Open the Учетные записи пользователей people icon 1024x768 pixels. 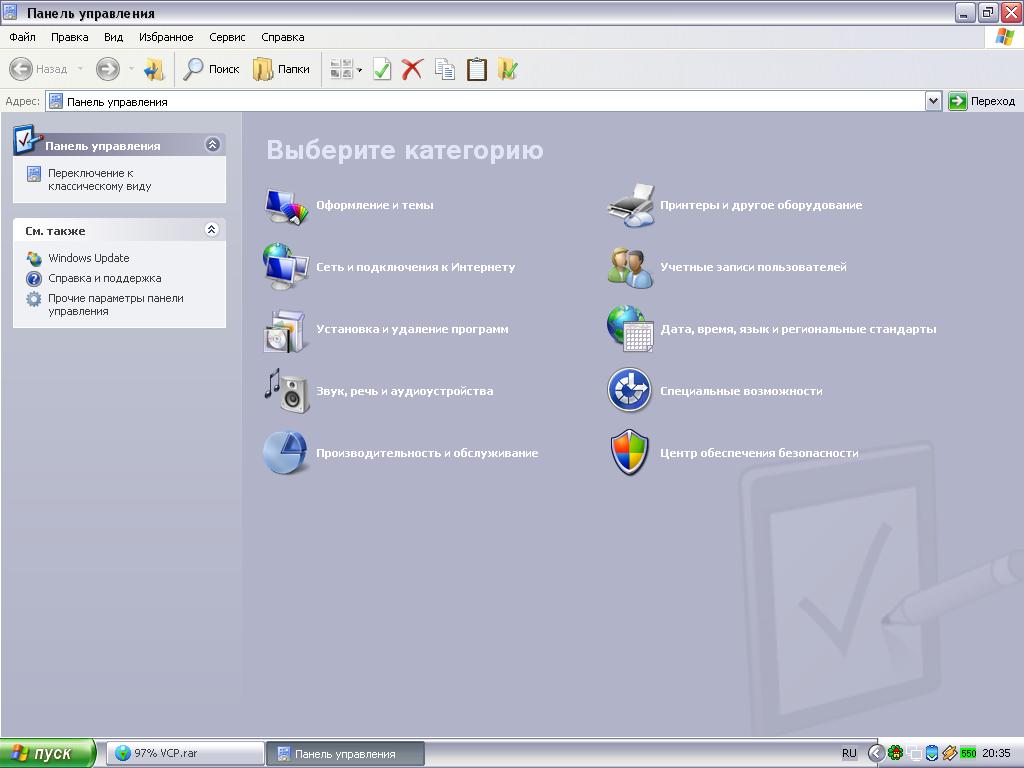(630, 267)
